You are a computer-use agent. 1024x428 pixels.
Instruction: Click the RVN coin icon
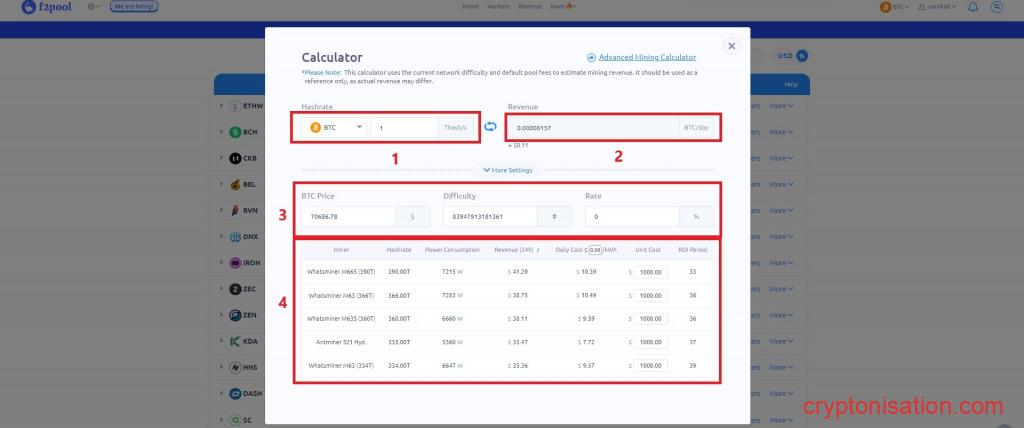[236, 210]
